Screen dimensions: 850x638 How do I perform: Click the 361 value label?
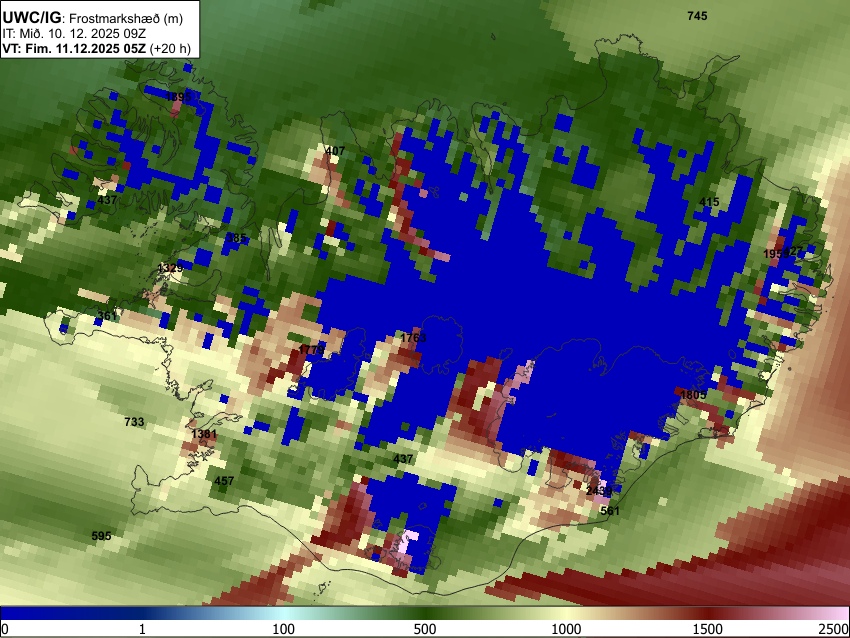coord(107,316)
